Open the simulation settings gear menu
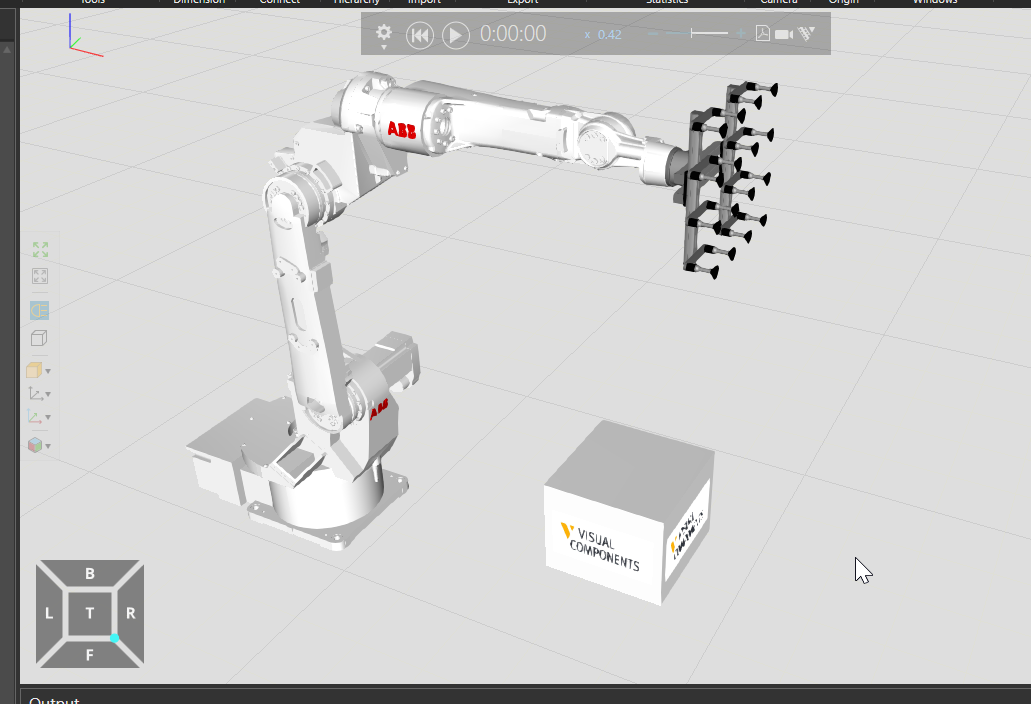This screenshot has width=1031, height=704. point(384,35)
